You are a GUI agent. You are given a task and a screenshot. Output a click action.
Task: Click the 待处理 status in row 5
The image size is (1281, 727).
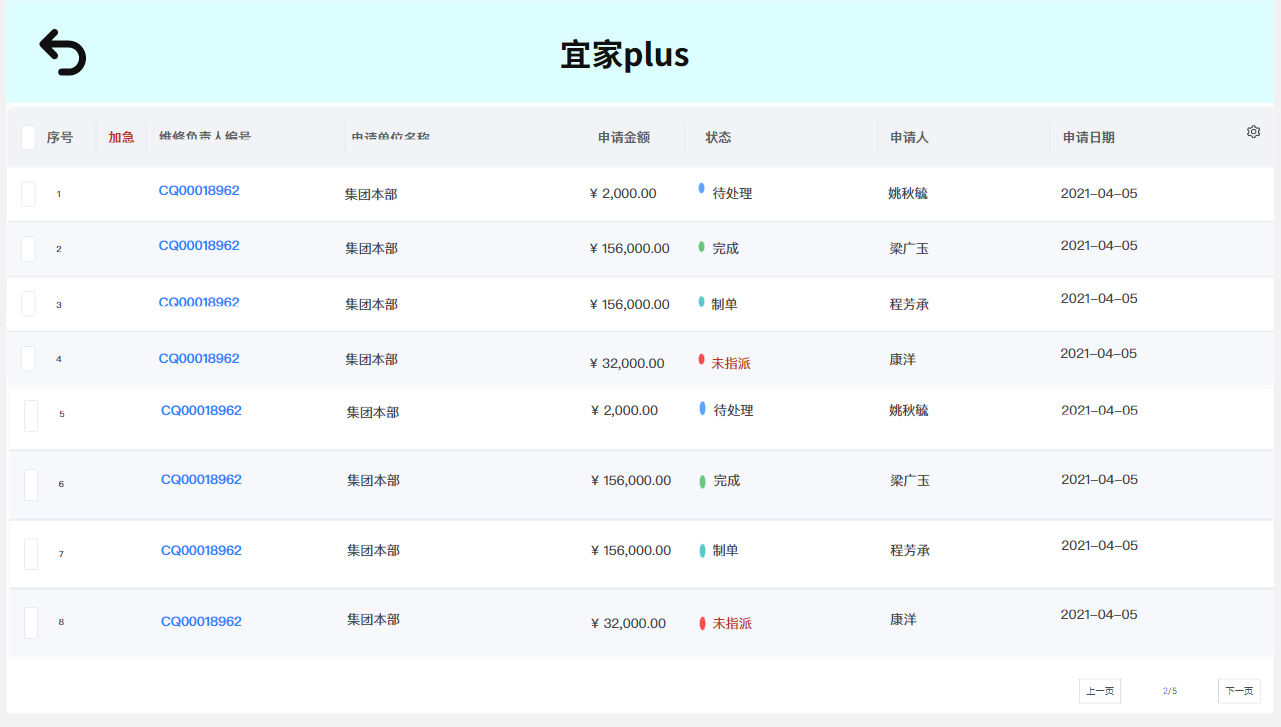[x=734, y=410]
